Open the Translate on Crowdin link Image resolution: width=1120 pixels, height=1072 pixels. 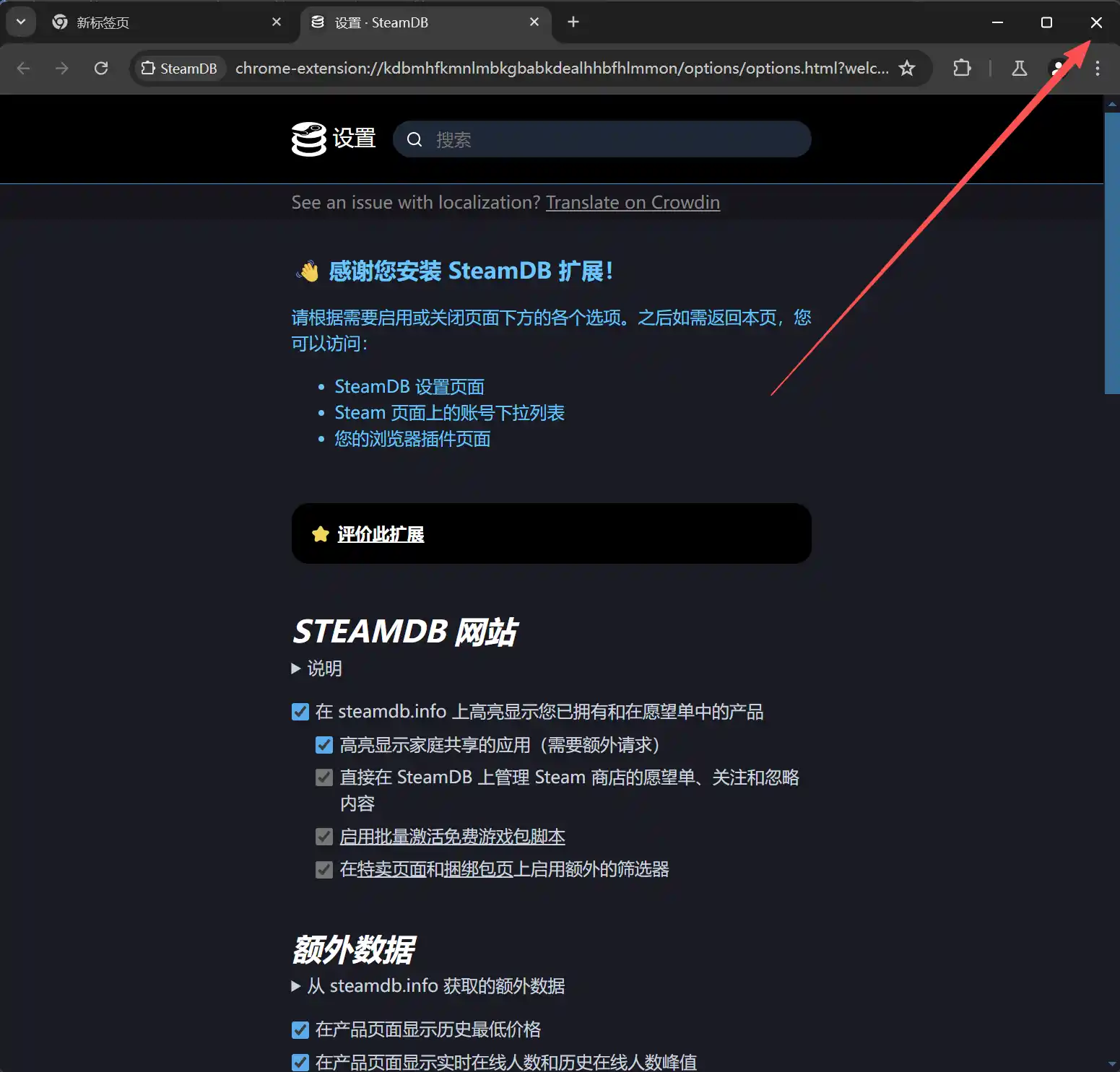click(x=633, y=203)
